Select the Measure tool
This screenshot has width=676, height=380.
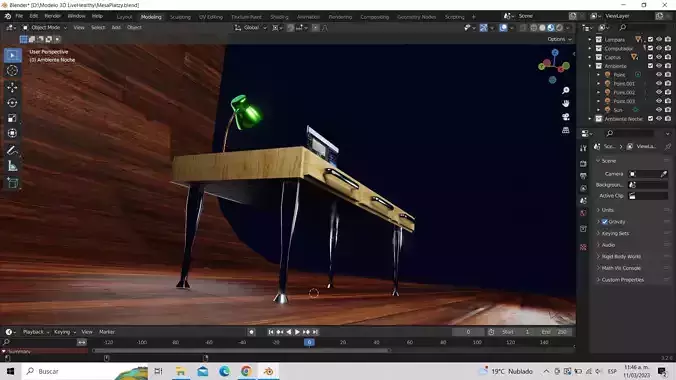pos(13,166)
